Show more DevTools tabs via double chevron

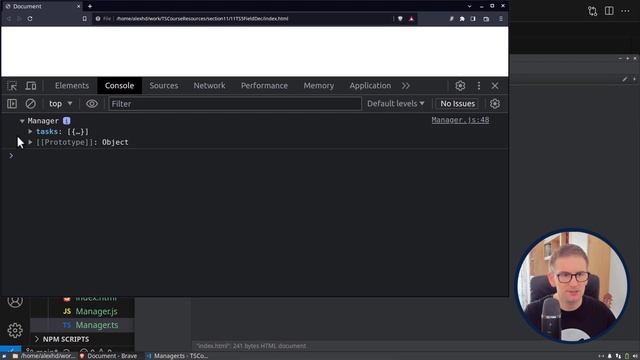(405, 86)
